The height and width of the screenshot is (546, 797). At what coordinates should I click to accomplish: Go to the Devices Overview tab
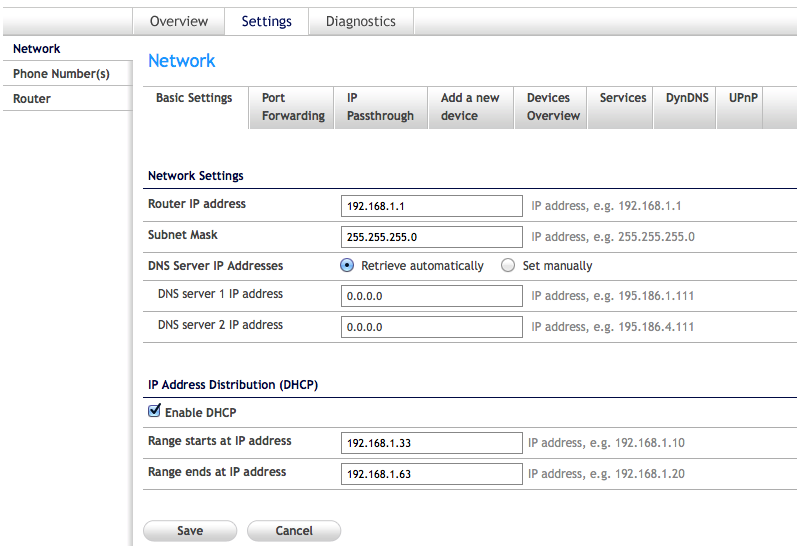553,107
